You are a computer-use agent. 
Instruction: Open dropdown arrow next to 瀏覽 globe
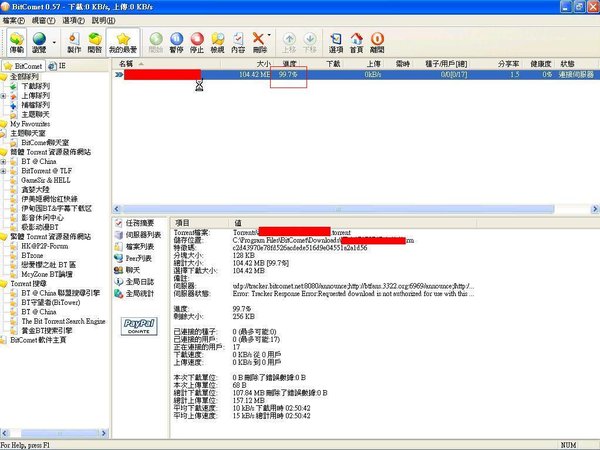(x=54, y=42)
